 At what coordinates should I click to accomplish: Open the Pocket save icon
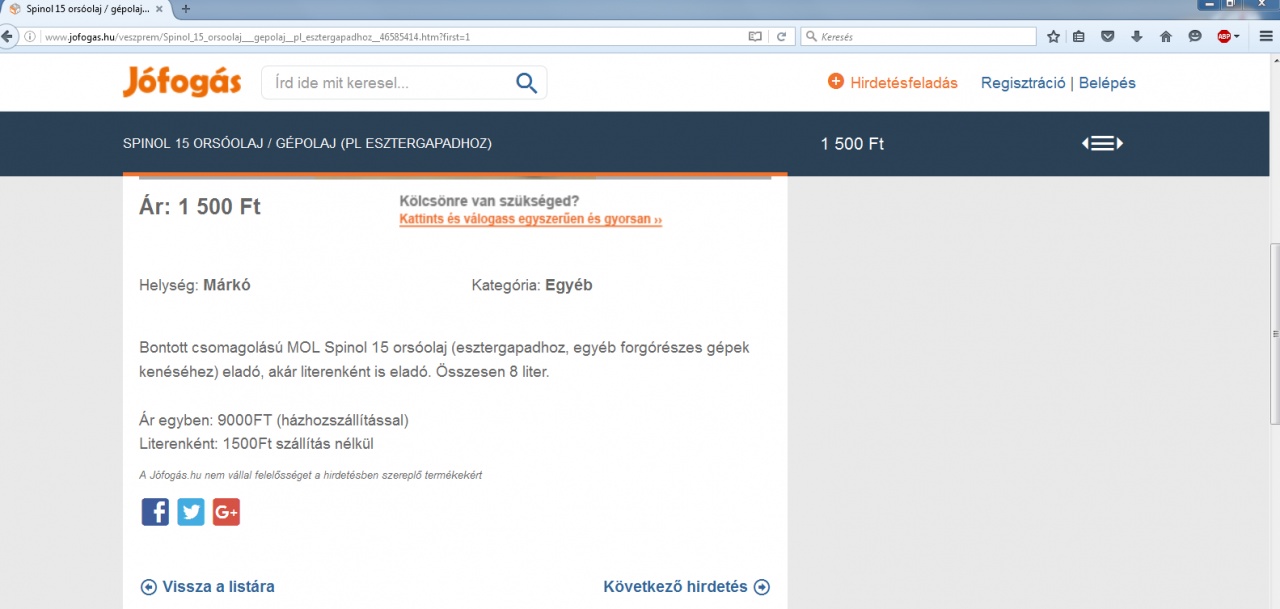1108,37
